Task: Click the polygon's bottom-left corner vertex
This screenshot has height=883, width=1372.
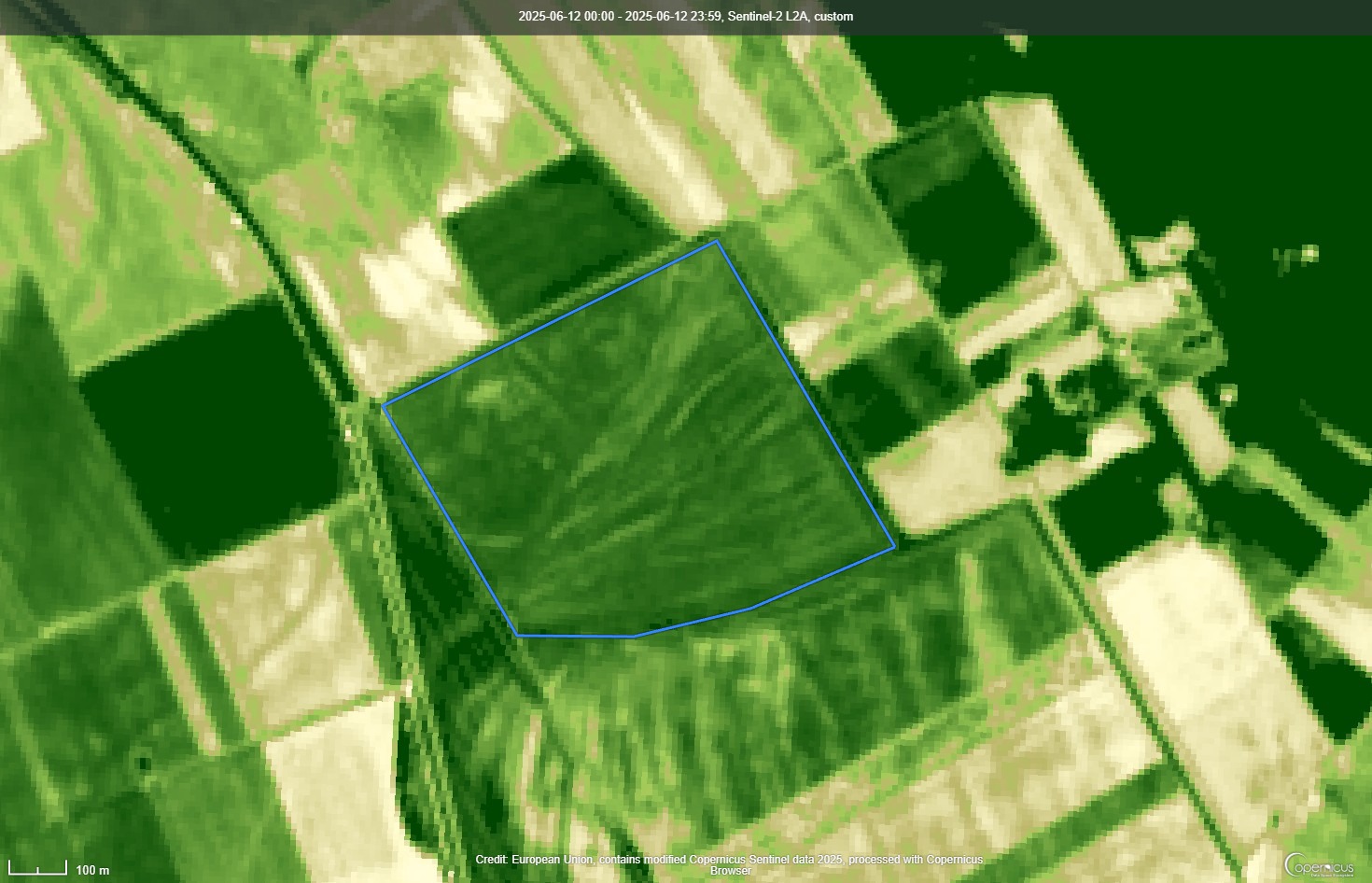Action: point(518,636)
